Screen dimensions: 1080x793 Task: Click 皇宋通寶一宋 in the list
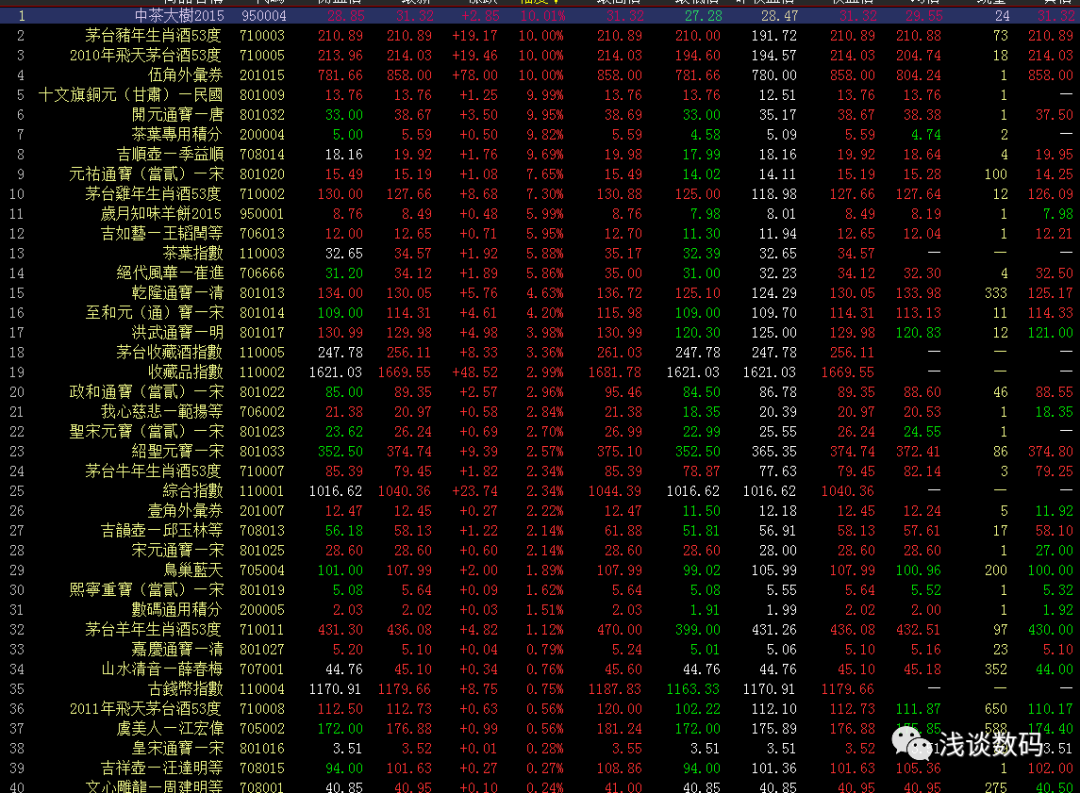click(x=178, y=749)
